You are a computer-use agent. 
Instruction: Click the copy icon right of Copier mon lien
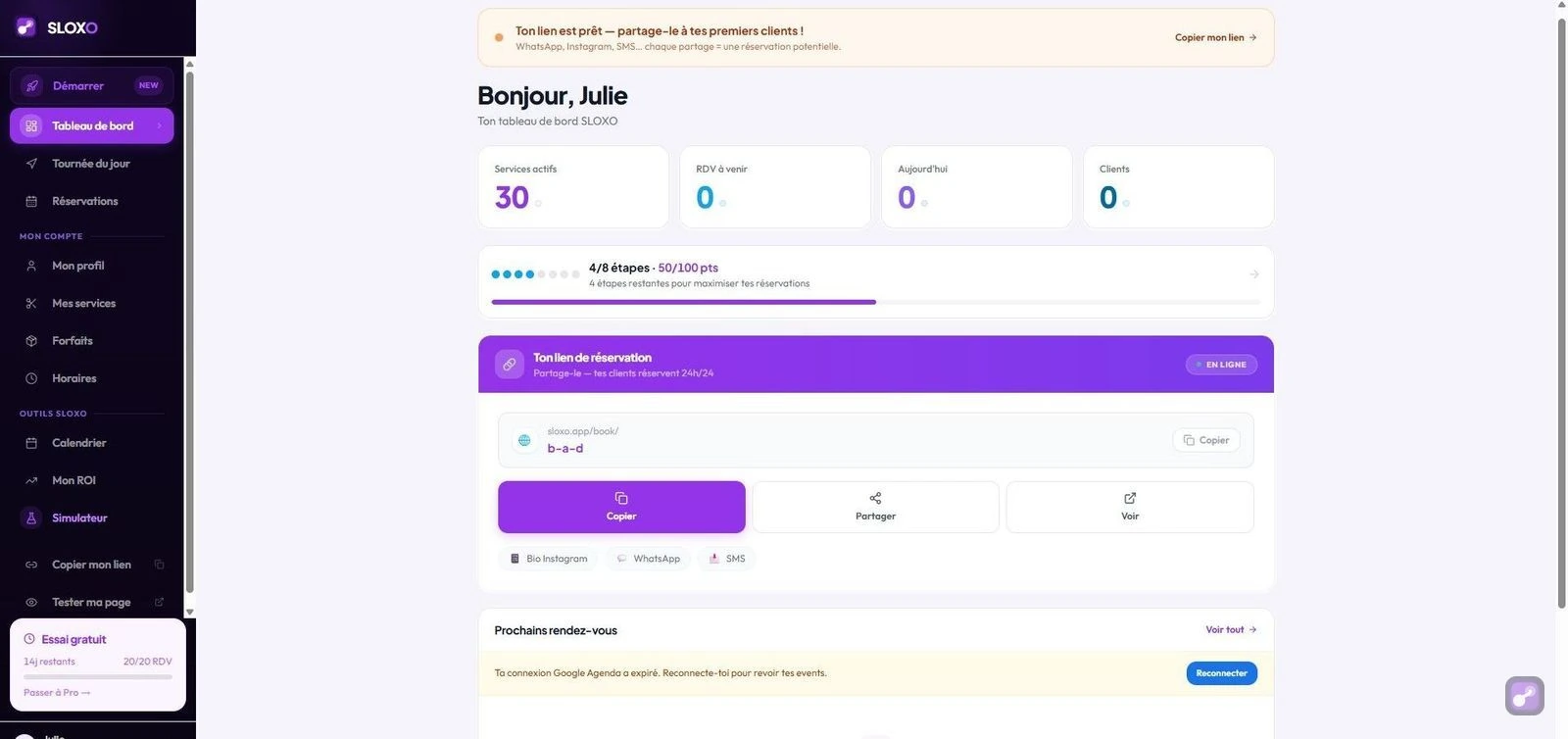pos(159,565)
